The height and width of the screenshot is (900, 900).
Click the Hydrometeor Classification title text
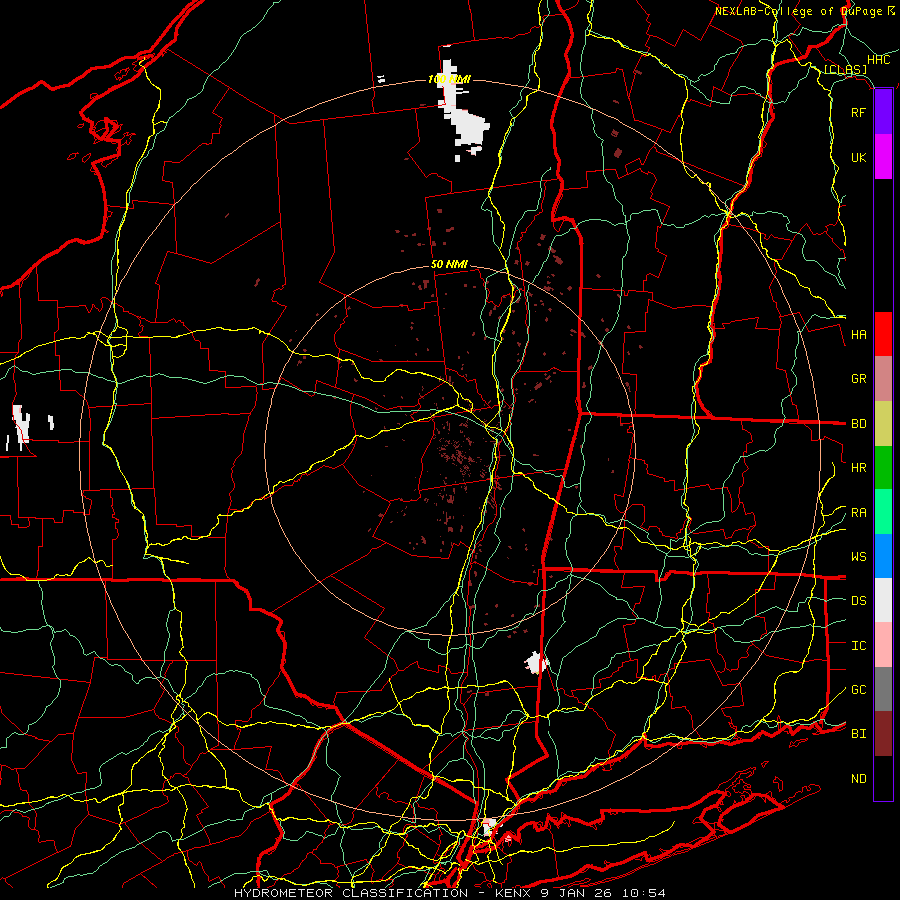351,893
